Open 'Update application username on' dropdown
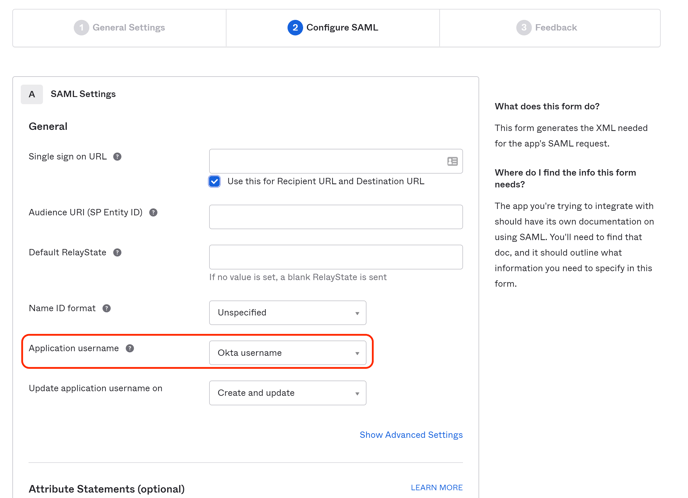This screenshot has width=688, height=498. pos(287,393)
